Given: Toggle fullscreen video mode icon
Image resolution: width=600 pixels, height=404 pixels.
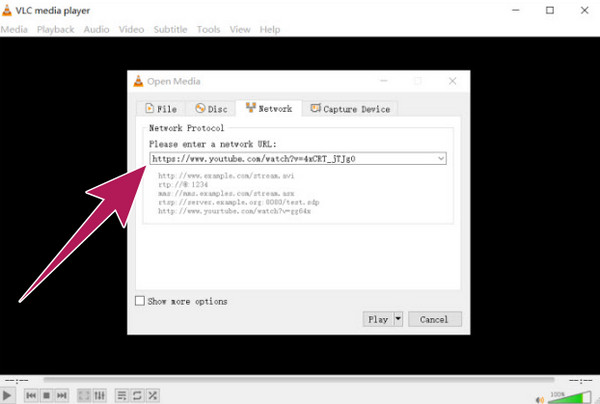Looking at the screenshot, I should (x=84, y=396).
